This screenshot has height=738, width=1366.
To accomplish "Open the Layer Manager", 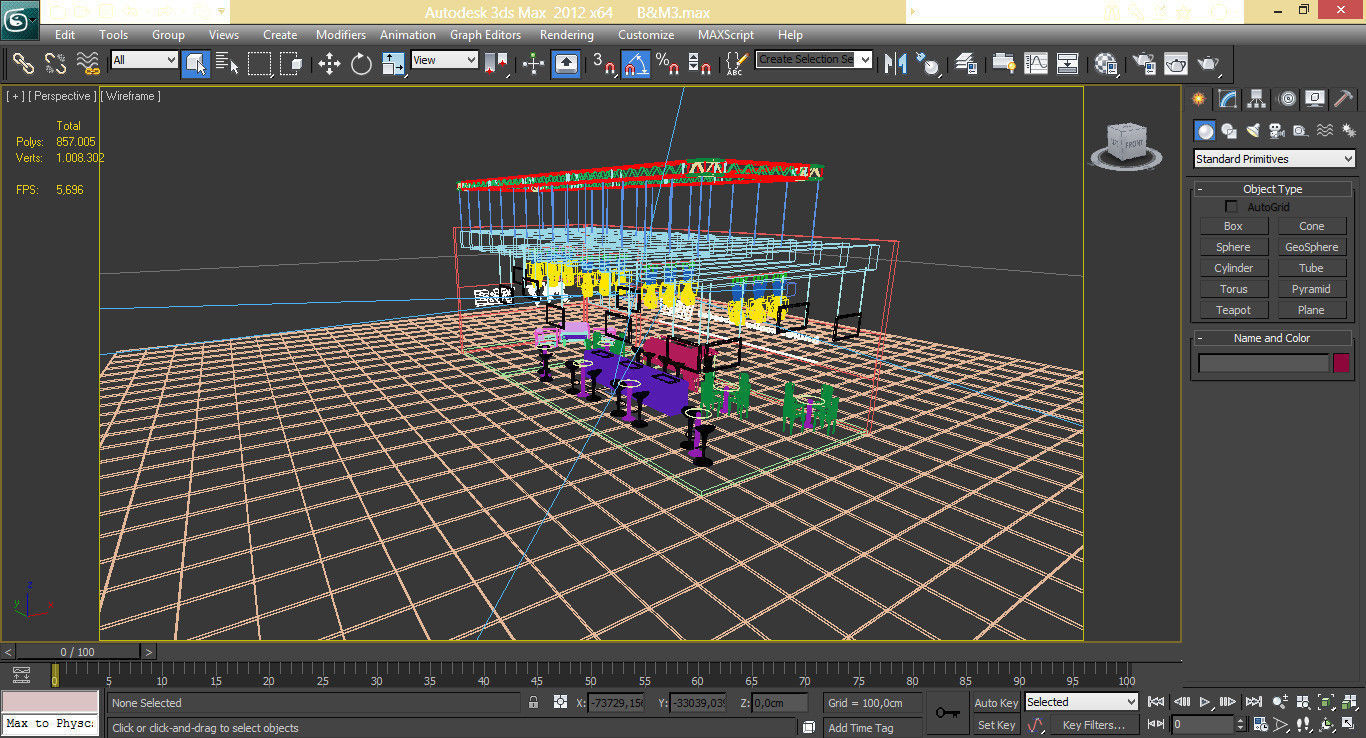I will pos(966,64).
